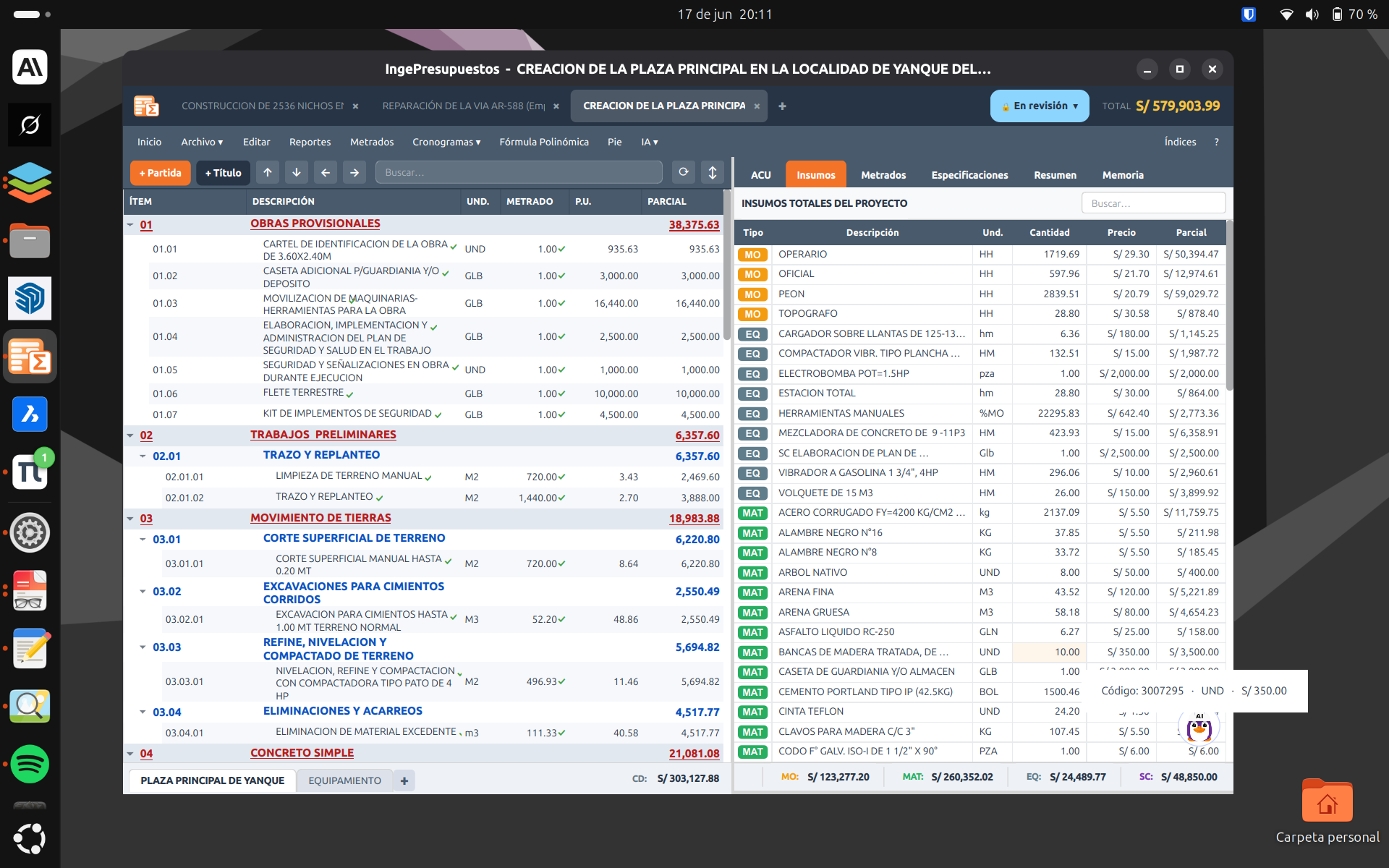Open the help question mark
This screenshot has height=868, width=1389.
[1217, 142]
